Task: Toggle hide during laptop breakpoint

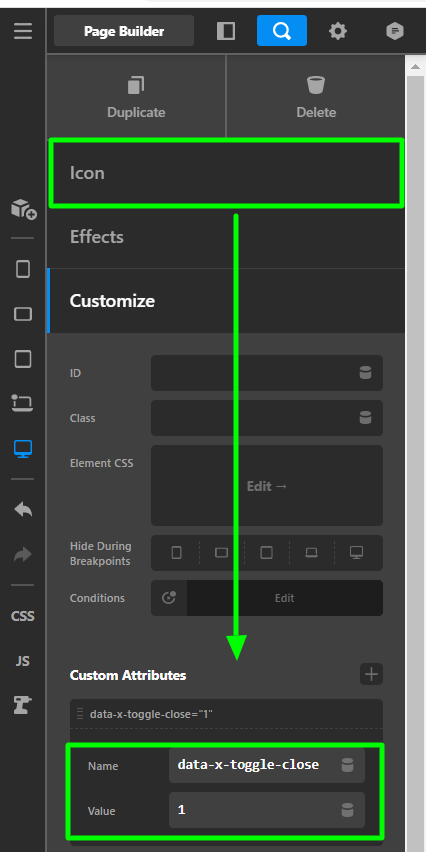Action: [x=311, y=553]
